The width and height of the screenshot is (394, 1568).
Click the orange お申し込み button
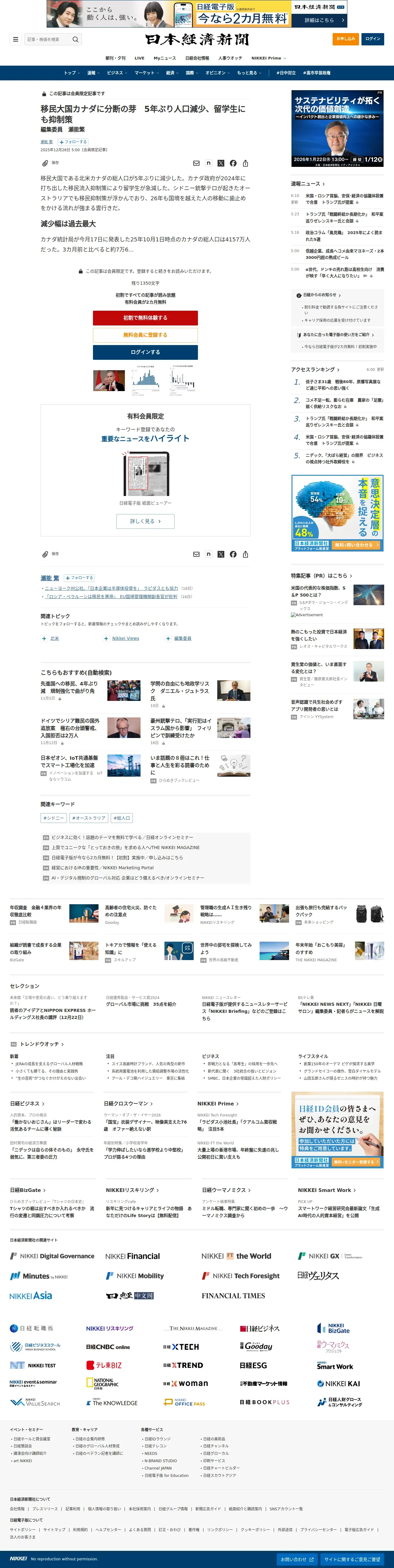pos(346,39)
